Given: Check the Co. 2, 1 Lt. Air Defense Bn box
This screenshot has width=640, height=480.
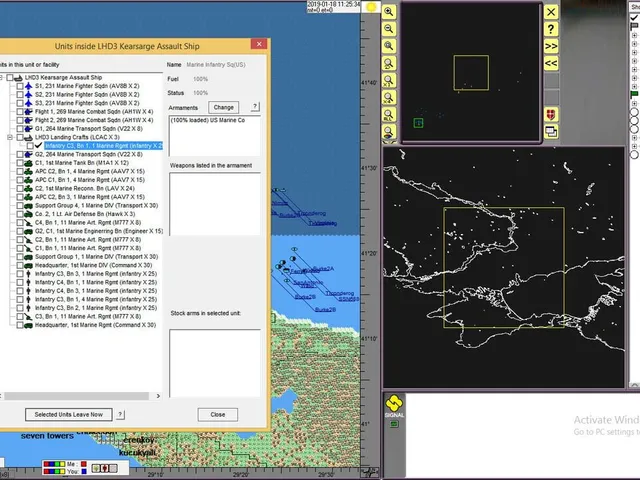Looking at the screenshot, I should [20, 214].
